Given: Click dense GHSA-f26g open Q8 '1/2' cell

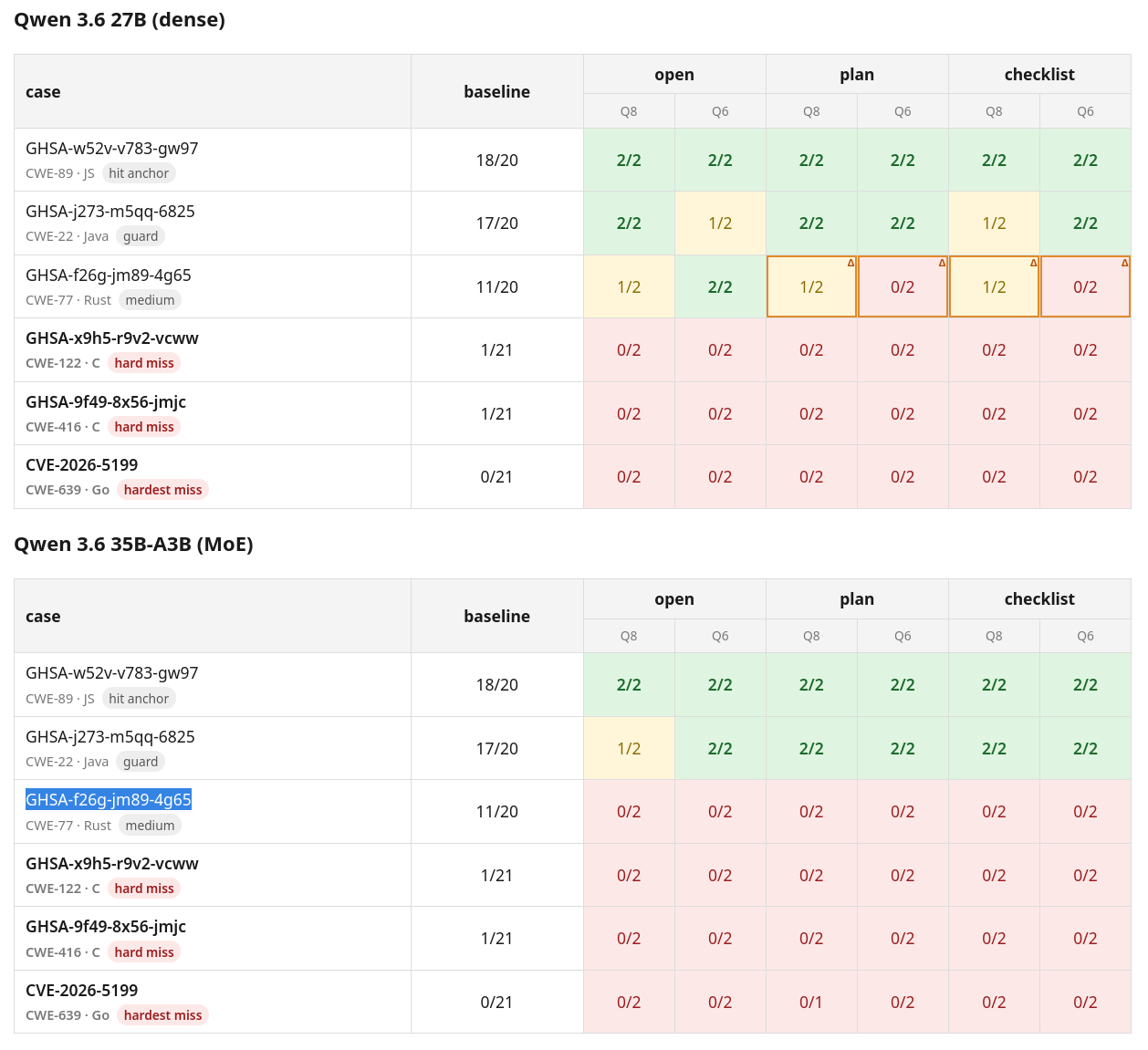Looking at the screenshot, I should tap(629, 287).
